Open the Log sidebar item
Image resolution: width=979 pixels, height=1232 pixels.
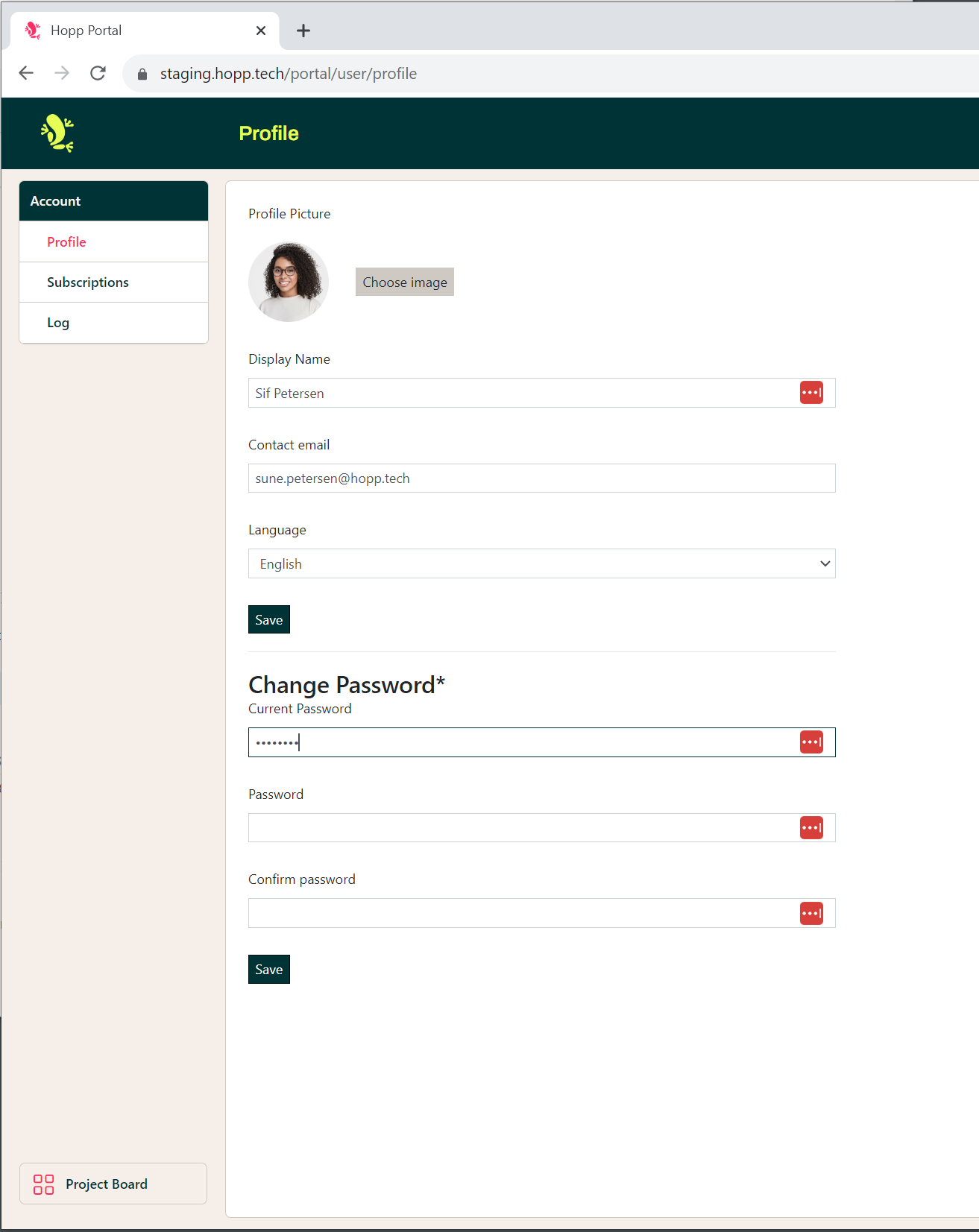click(x=113, y=323)
